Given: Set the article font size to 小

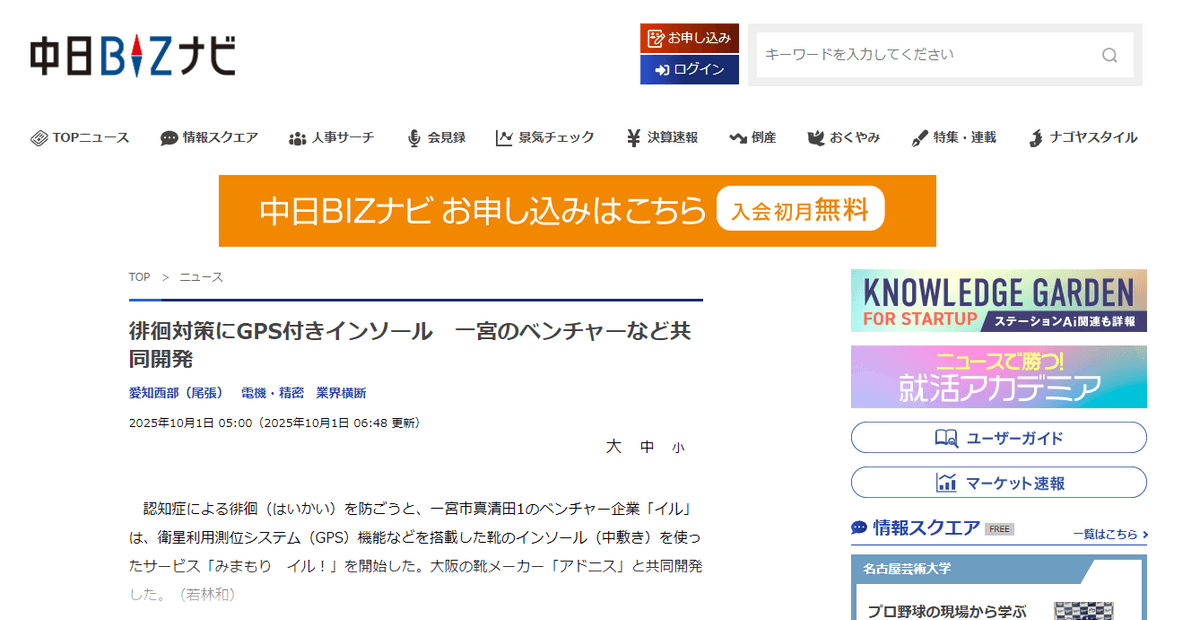Looking at the screenshot, I should pos(678,448).
